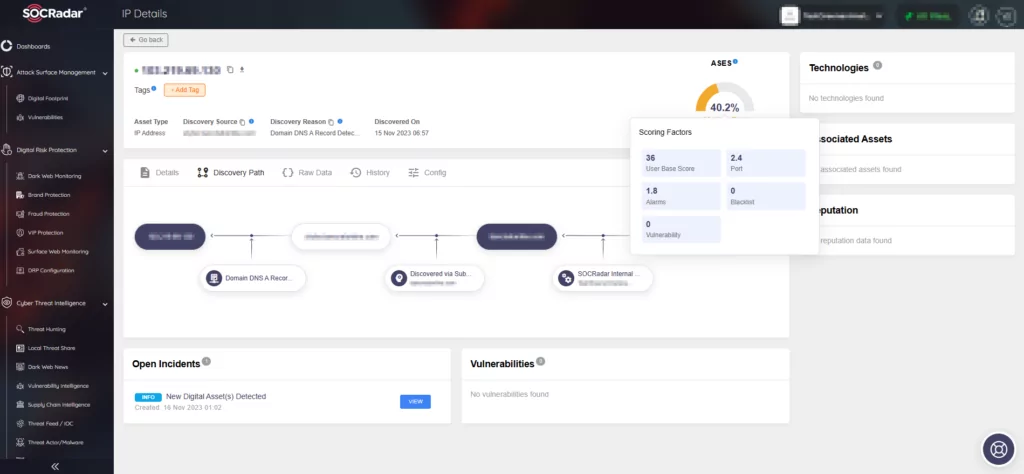The height and width of the screenshot is (474, 1024).
Task: Copy the Discovery Reason value
Action: [331, 122]
